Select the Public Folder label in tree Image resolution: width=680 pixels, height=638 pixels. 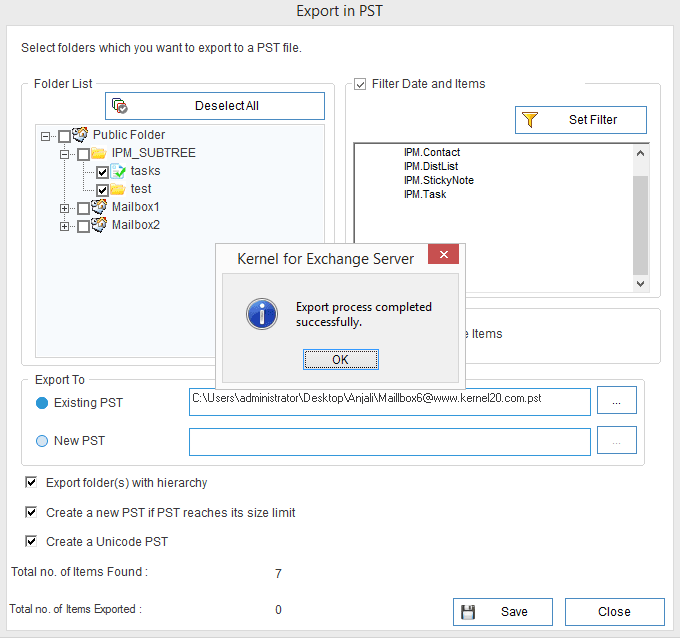(129, 135)
